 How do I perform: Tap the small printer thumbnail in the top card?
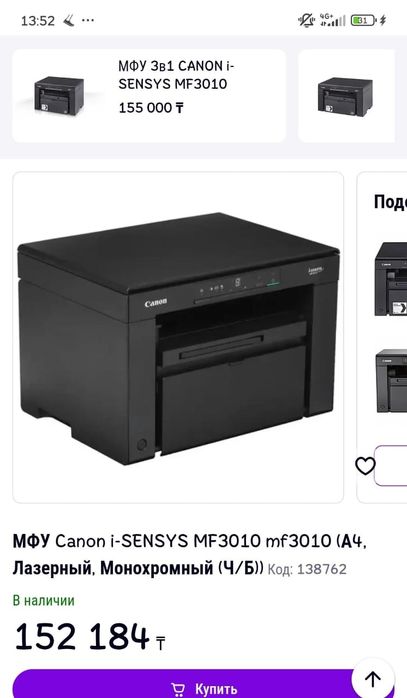pyautogui.click(x=59, y=96)
